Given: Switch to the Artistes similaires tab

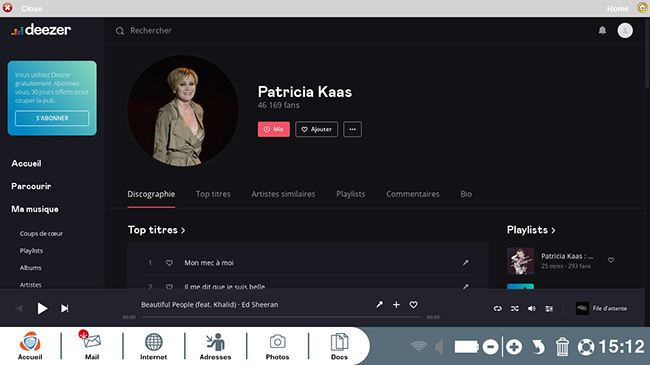Looking at the screenshot, I should [283, 194].
